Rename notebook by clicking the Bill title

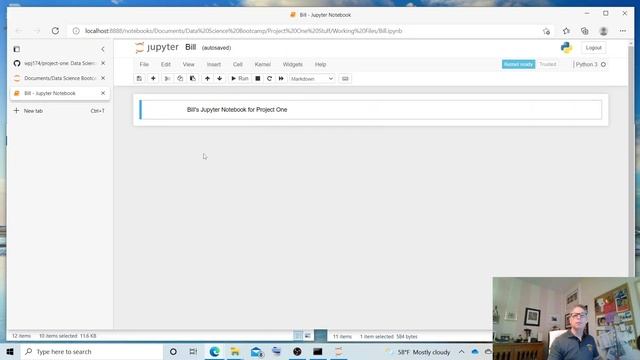(x=191, y=47)
